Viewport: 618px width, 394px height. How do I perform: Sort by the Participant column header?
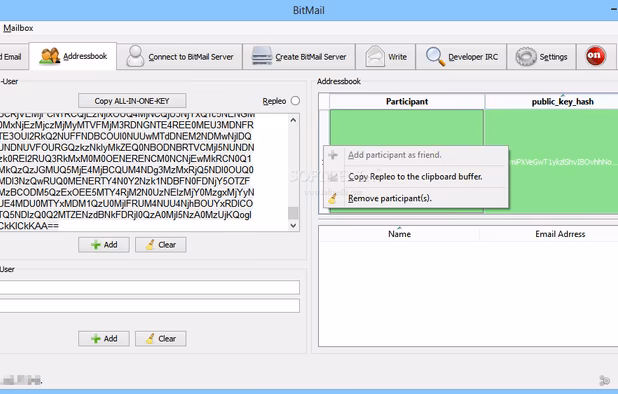point(407,102)
